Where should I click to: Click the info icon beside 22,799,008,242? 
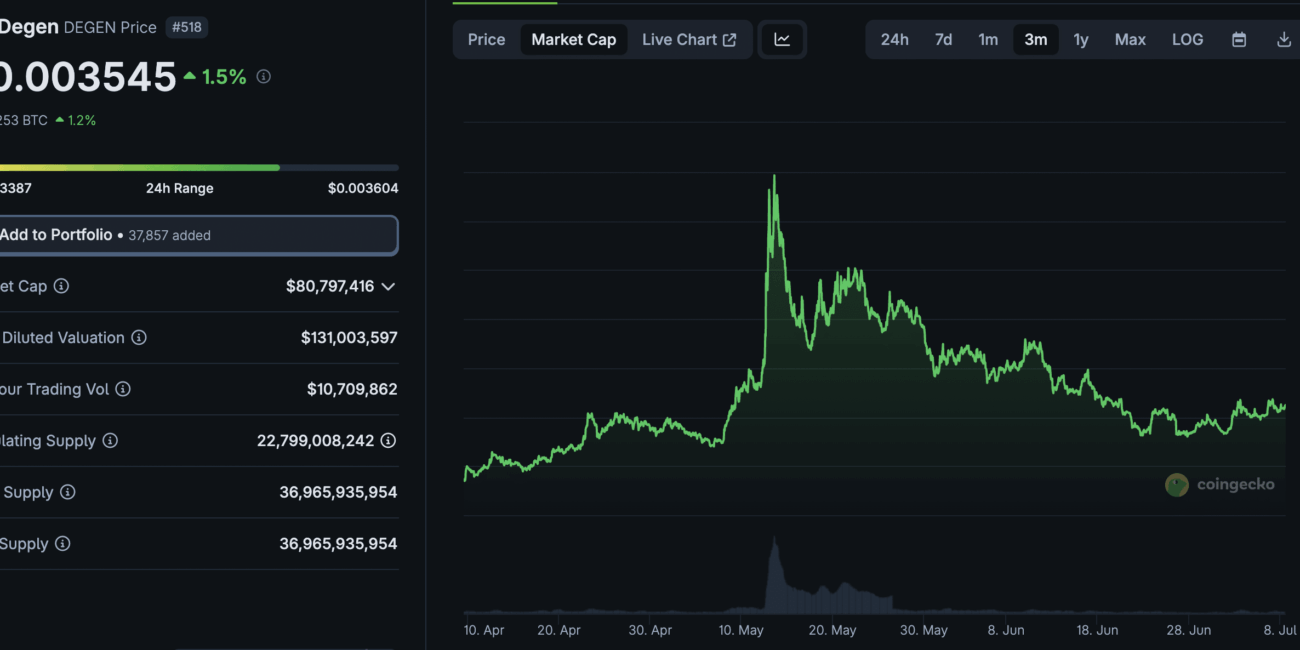tap(388, 441)
